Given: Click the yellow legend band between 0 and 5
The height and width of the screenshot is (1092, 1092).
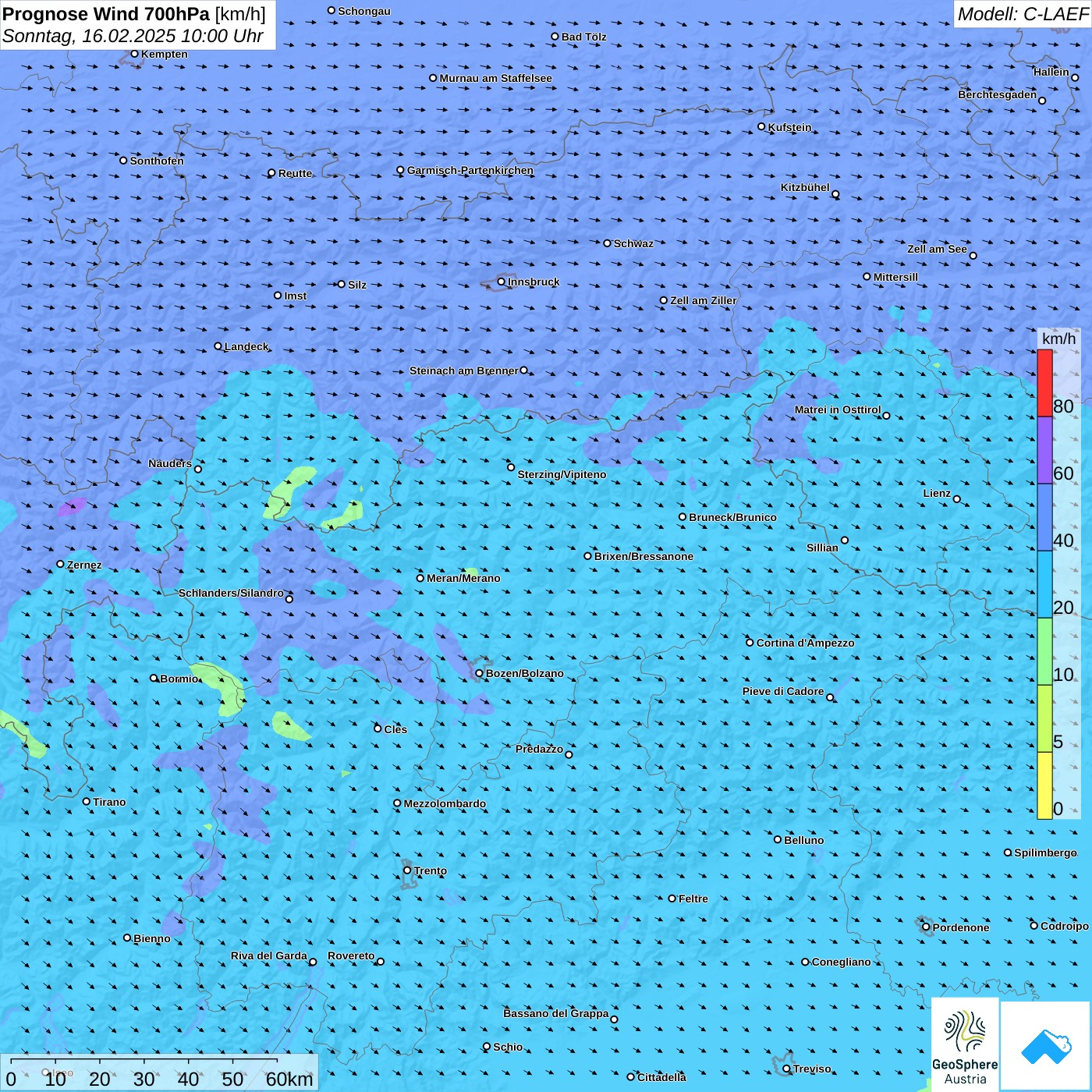Looking at the screenshot, I should click(x=1044, y=785).
